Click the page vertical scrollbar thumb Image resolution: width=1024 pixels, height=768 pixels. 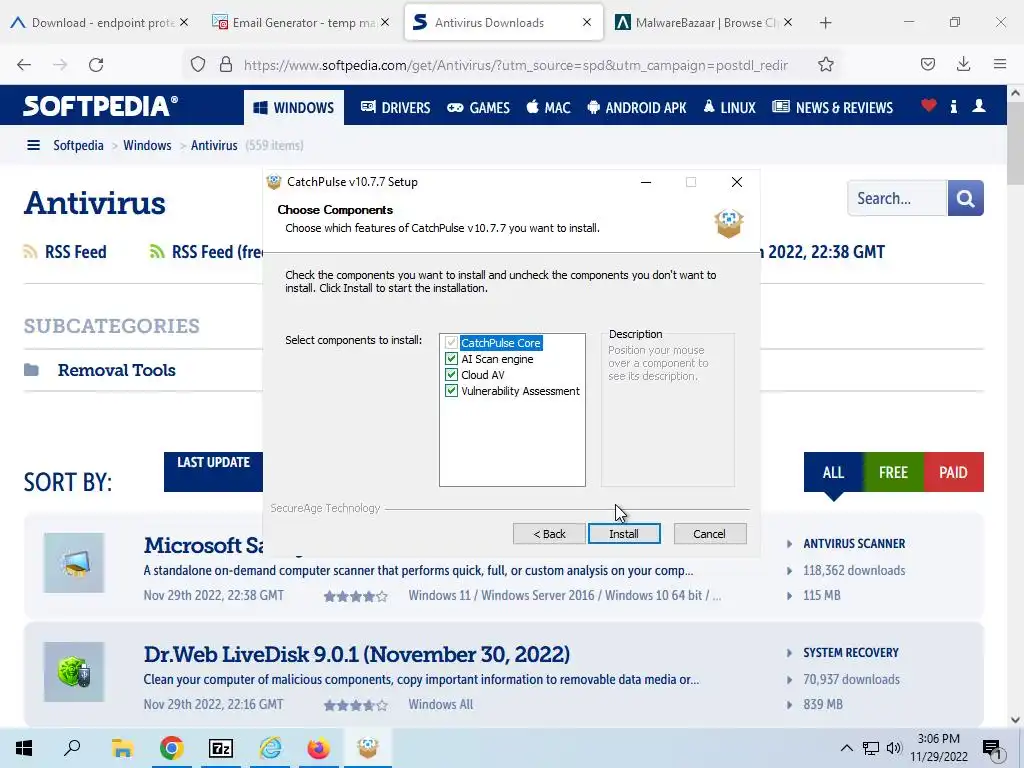coord(1015,144)
